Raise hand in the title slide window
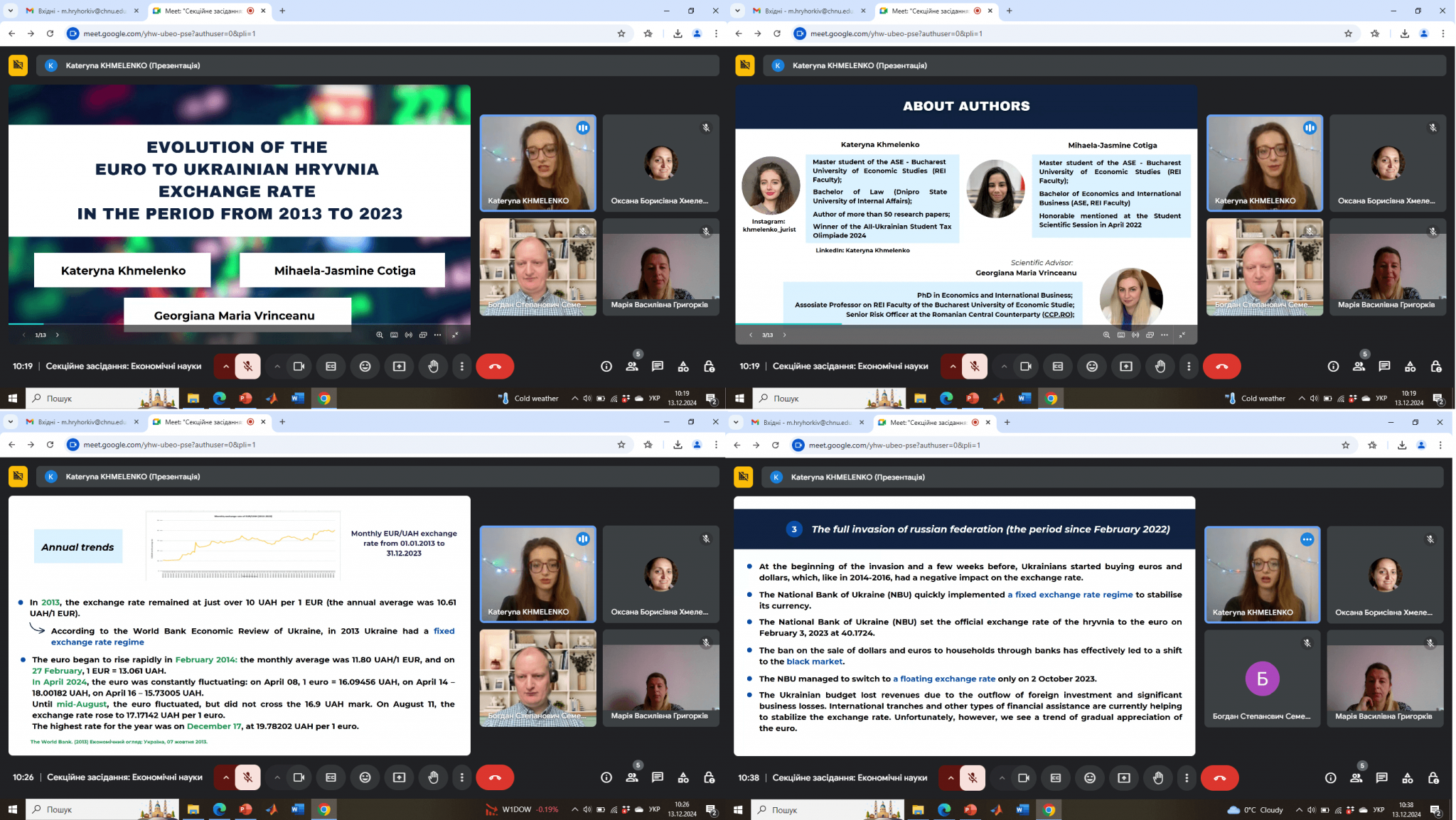 coord(434,367)
